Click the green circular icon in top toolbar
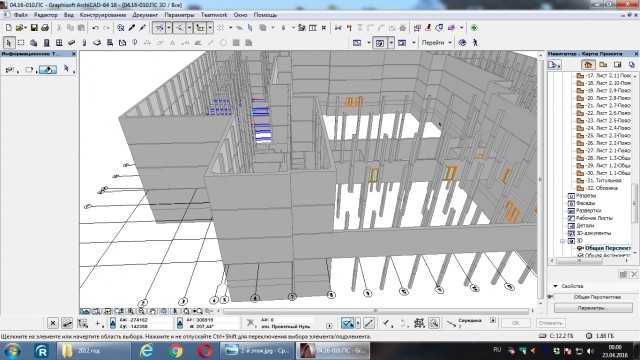Screen dimensions: 640x360 474,28
